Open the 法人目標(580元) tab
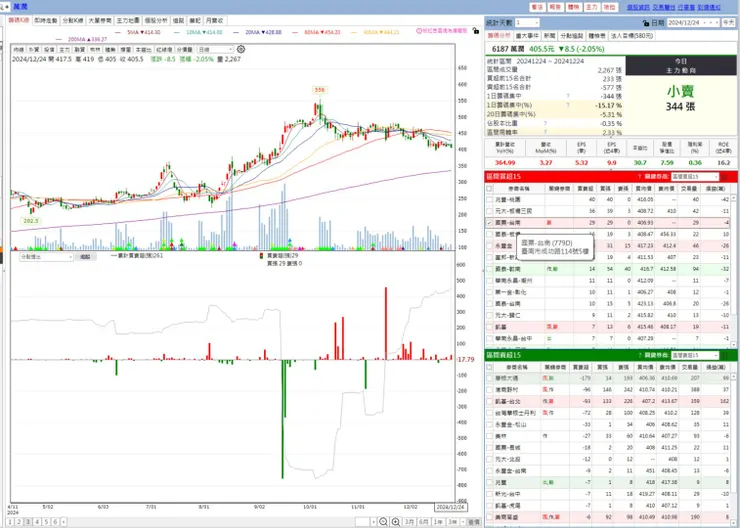Image resolution: width=740 pixels, height=528 pixels. 632,35
